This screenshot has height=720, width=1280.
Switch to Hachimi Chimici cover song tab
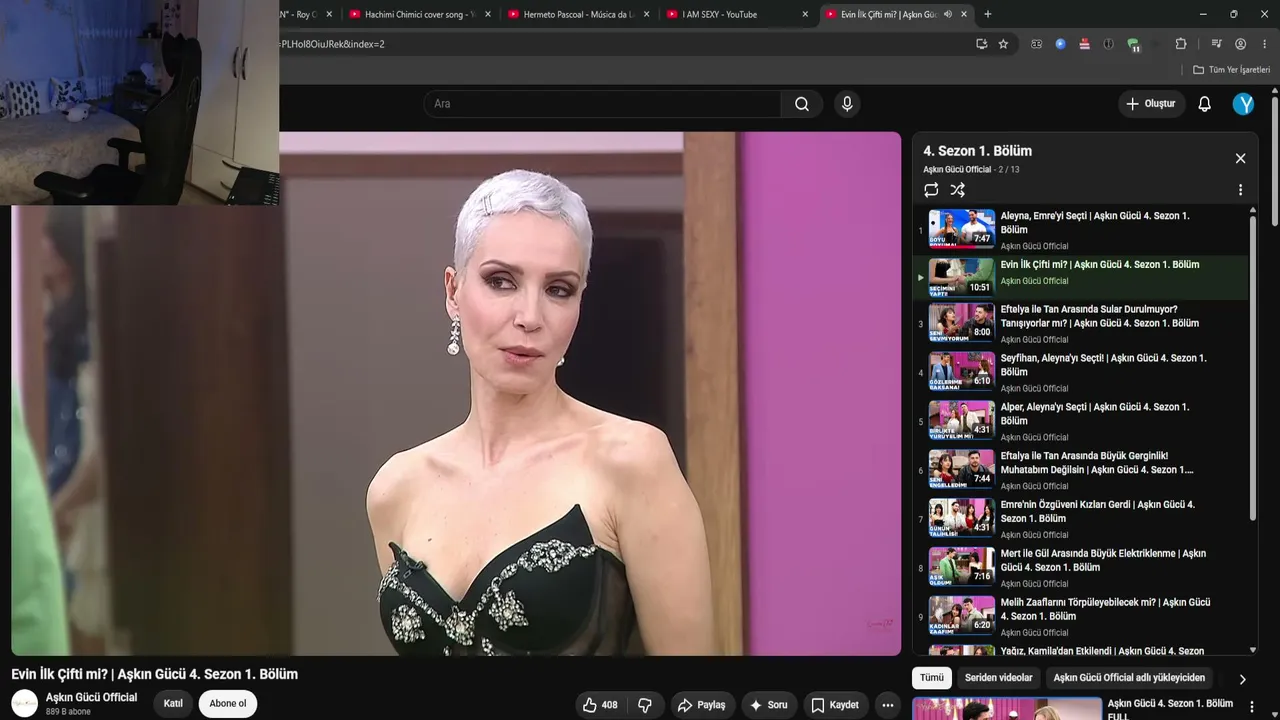tap(419, 15)
